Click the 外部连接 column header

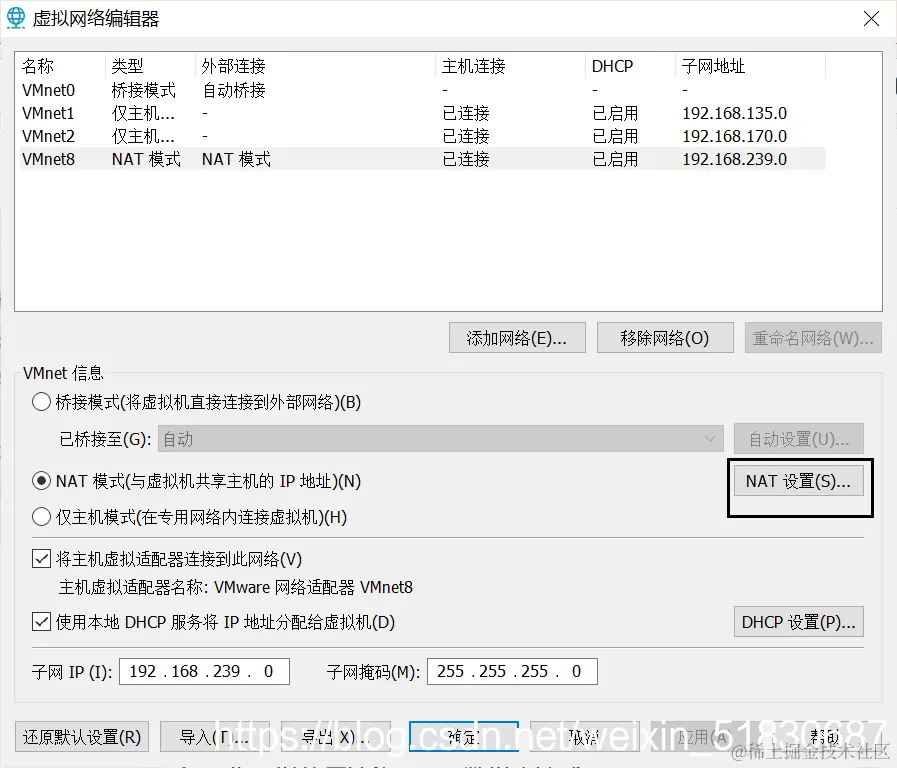point(315,66)
